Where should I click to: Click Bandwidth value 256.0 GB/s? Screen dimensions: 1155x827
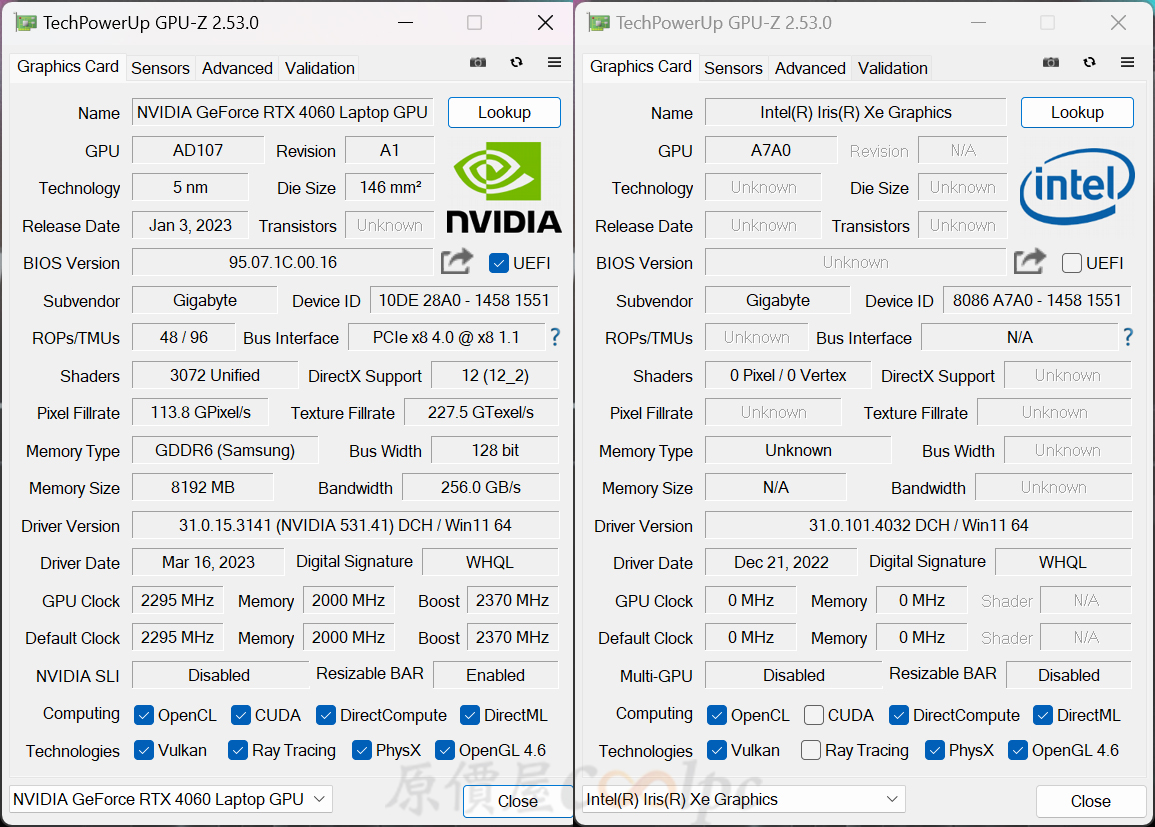[x=481, y=488]
